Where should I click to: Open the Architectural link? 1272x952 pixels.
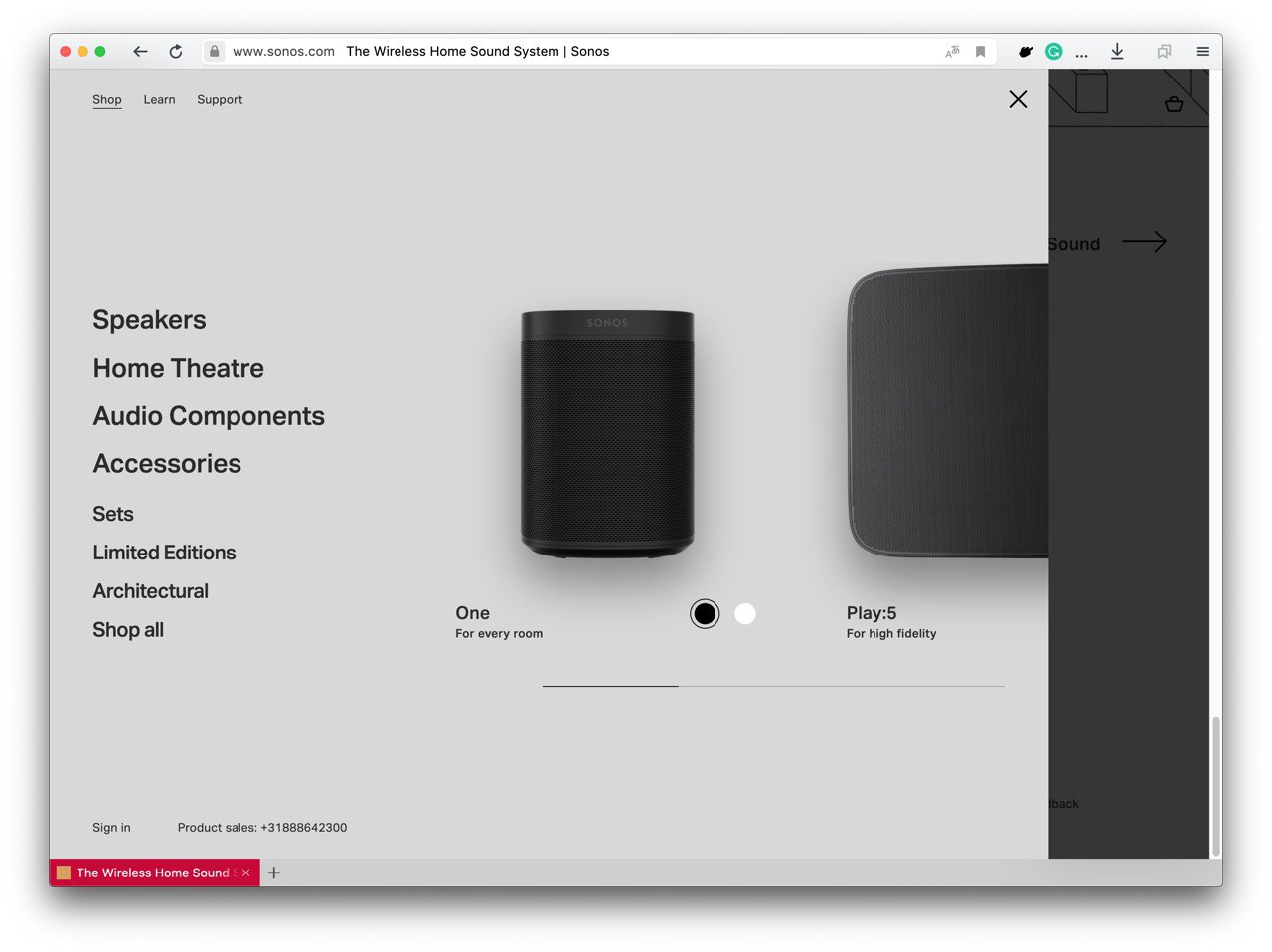(151, 591)
